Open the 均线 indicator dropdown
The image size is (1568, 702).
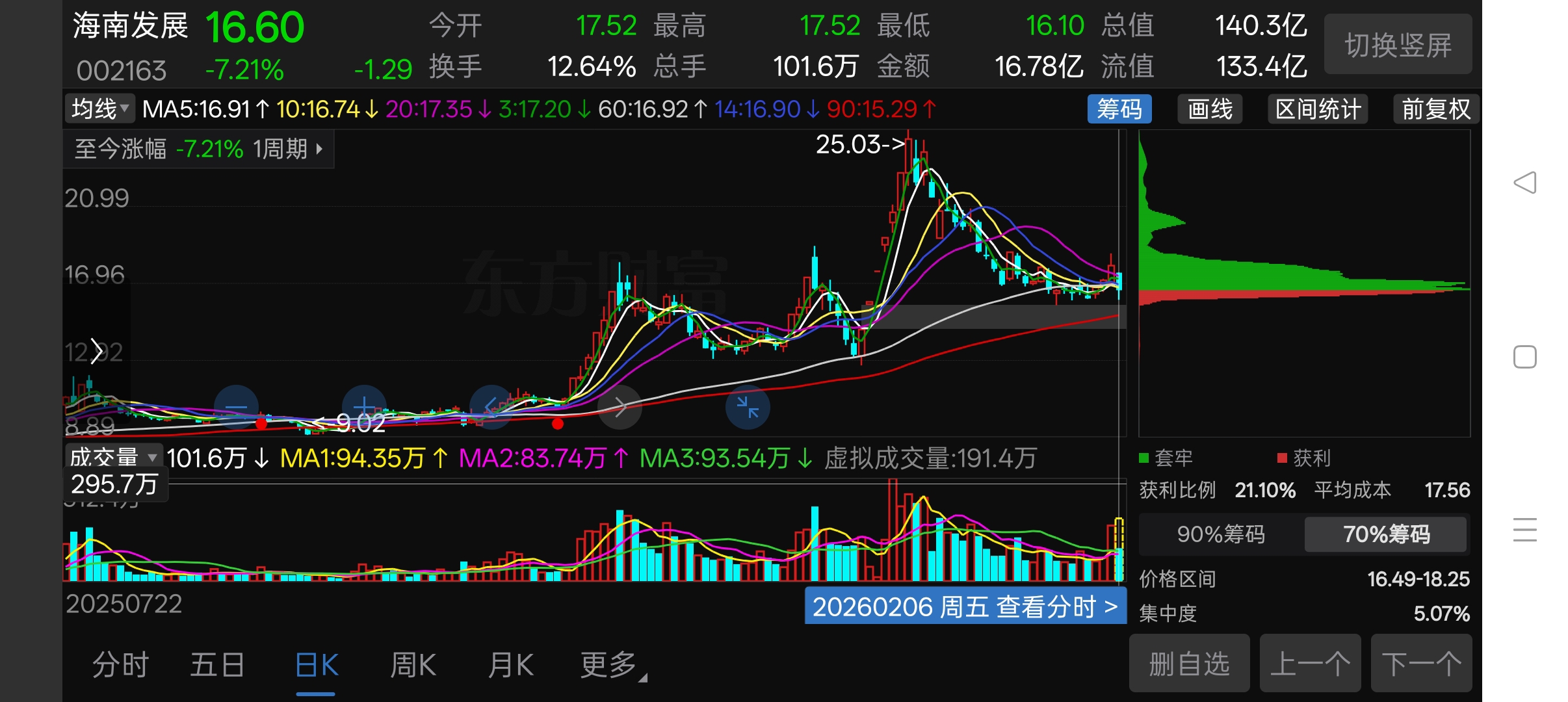point(100,109)
